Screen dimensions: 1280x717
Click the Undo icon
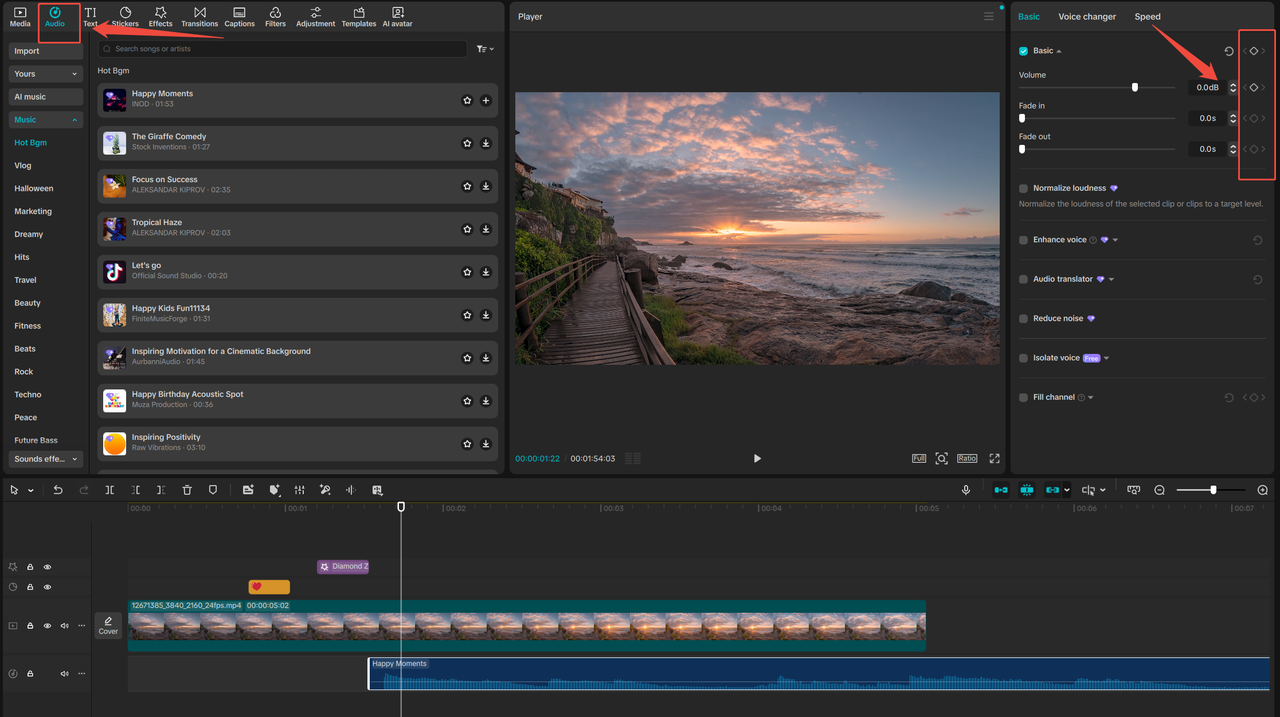tap(58, 489)
